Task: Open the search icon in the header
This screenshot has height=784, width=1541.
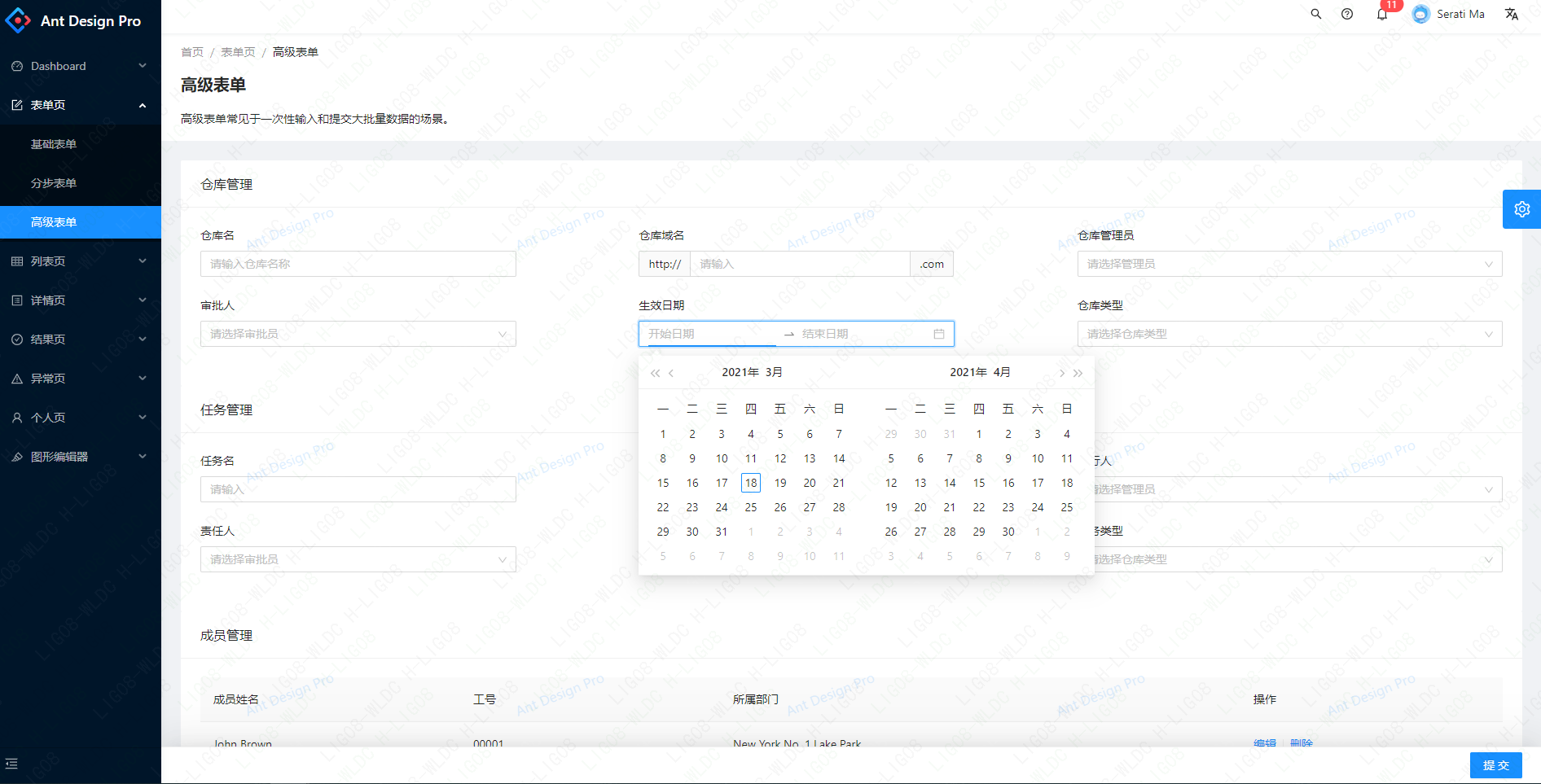Action: pyautogui.click(x=1316, y=14)
